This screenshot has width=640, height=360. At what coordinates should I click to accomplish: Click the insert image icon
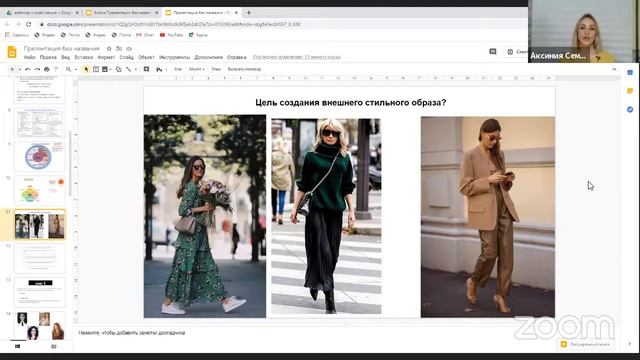click(x=105, y=69)
